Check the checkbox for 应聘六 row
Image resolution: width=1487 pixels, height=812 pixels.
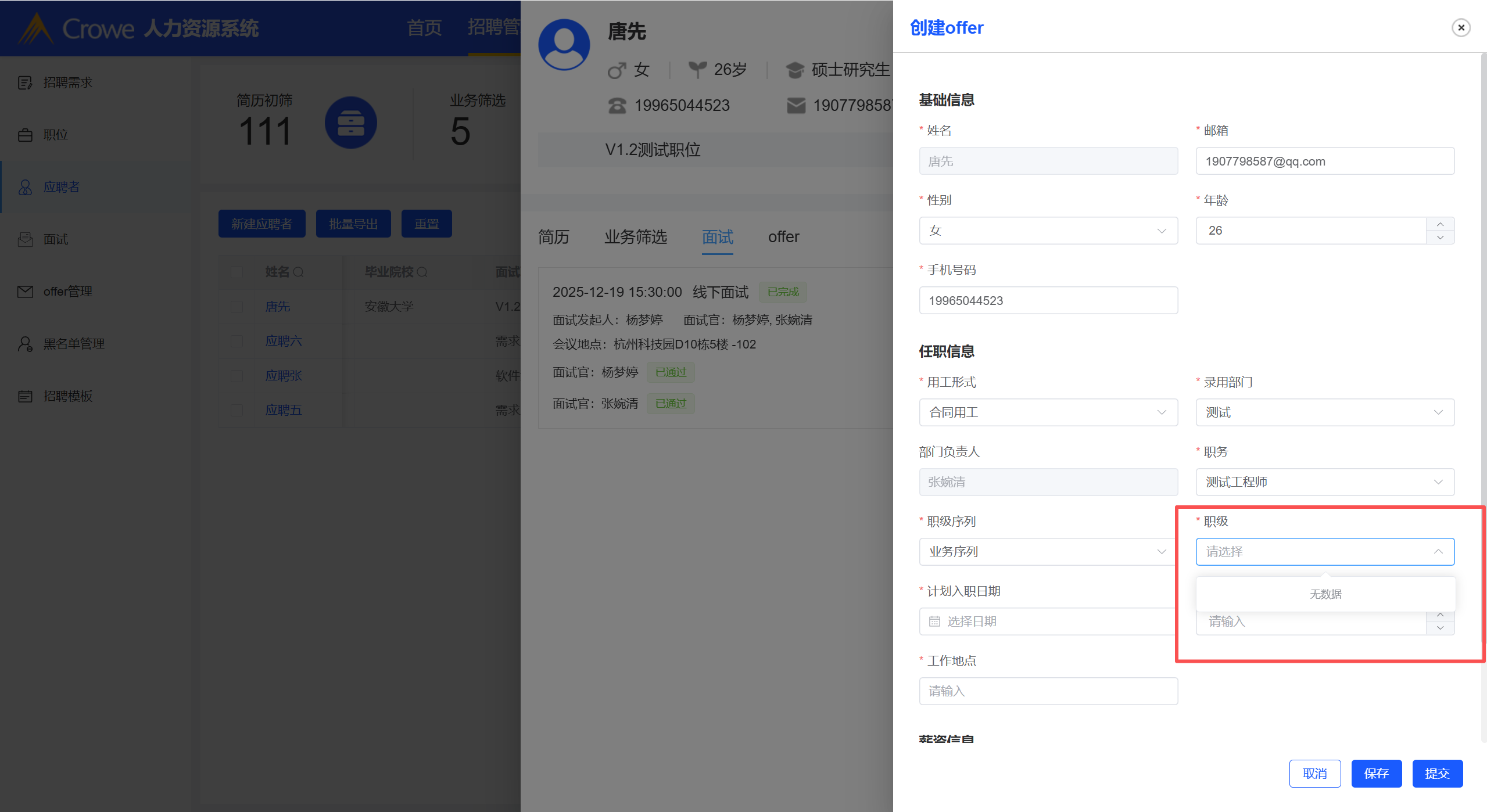pos(237,341)
